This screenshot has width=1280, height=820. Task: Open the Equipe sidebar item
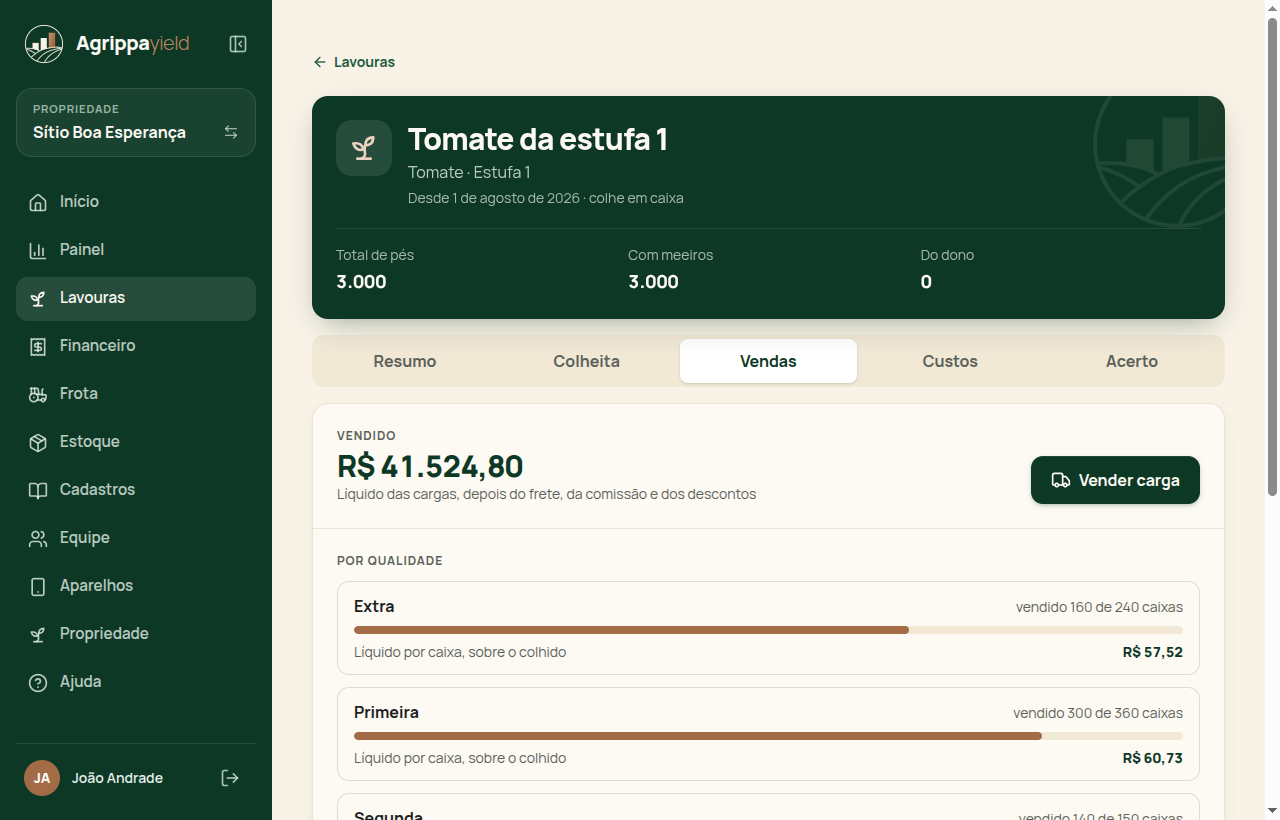[136, 538]
